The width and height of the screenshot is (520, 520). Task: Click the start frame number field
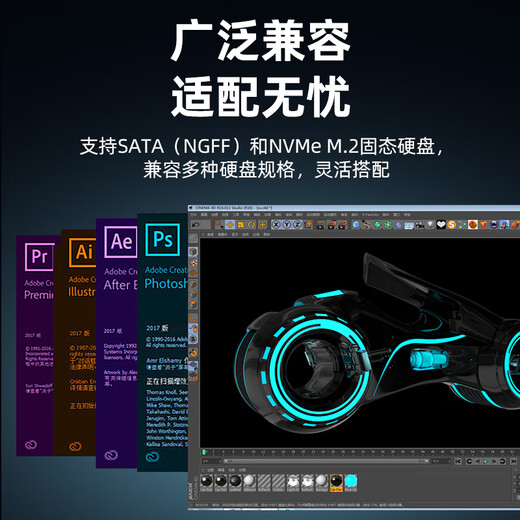[211, 461]
